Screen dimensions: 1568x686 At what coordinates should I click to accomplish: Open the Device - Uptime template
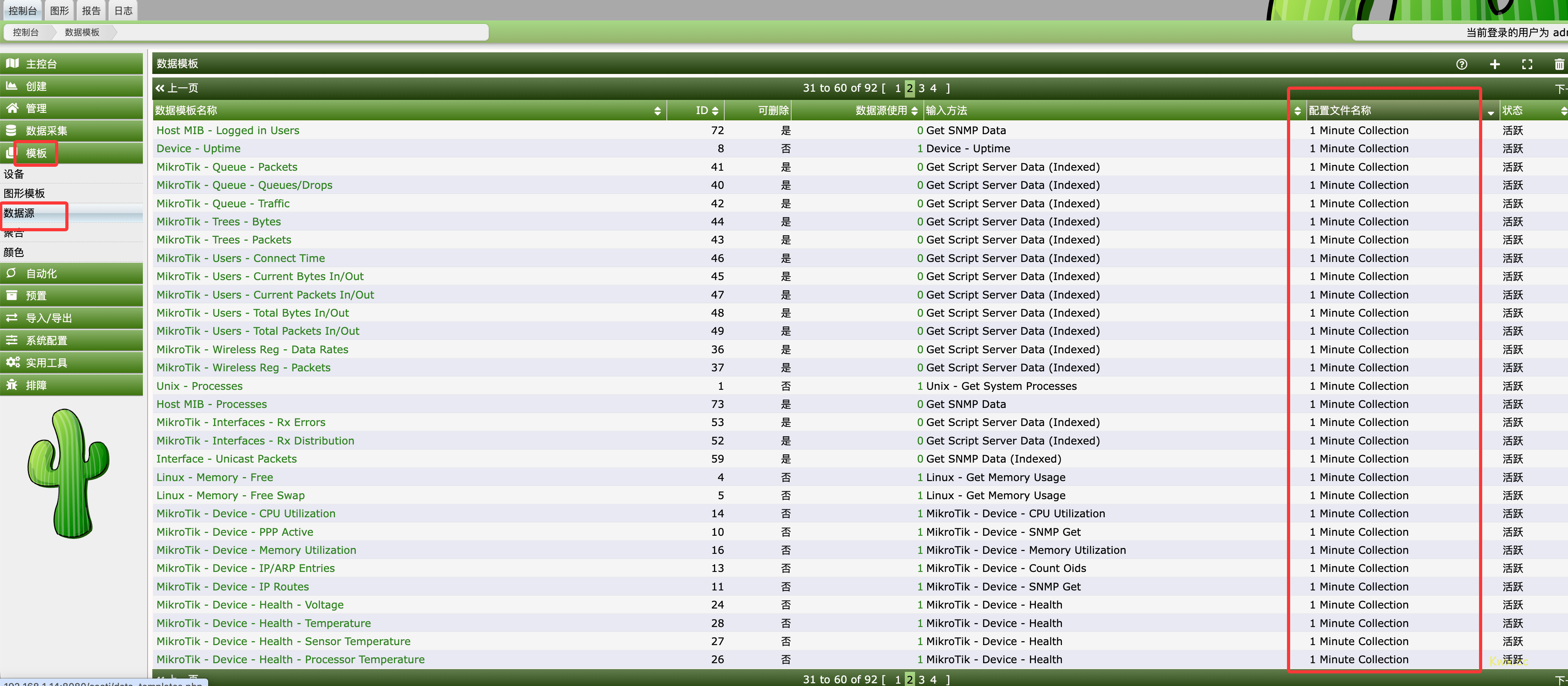point(198,148)
